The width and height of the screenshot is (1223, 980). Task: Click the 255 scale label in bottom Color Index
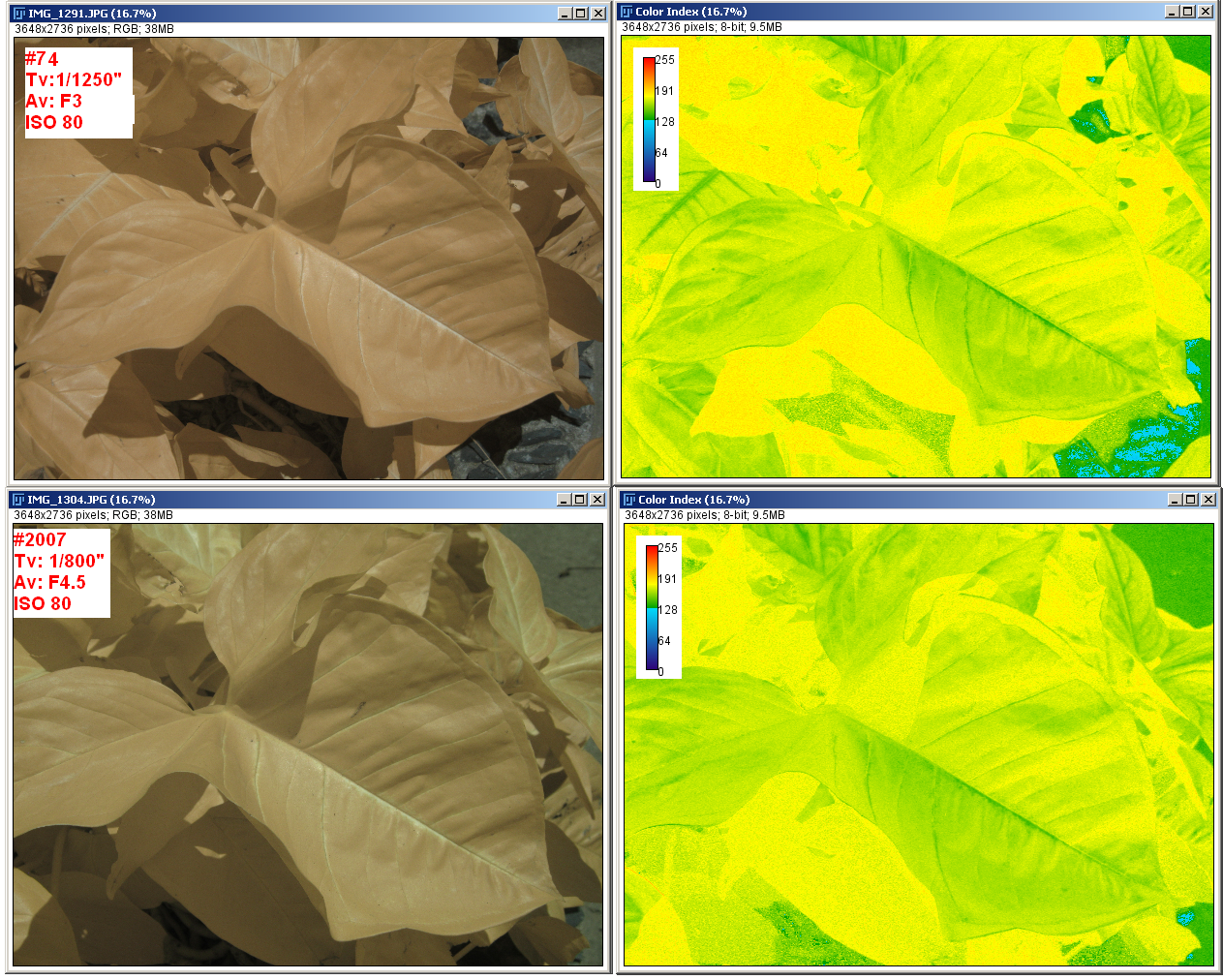pos(668,548)
